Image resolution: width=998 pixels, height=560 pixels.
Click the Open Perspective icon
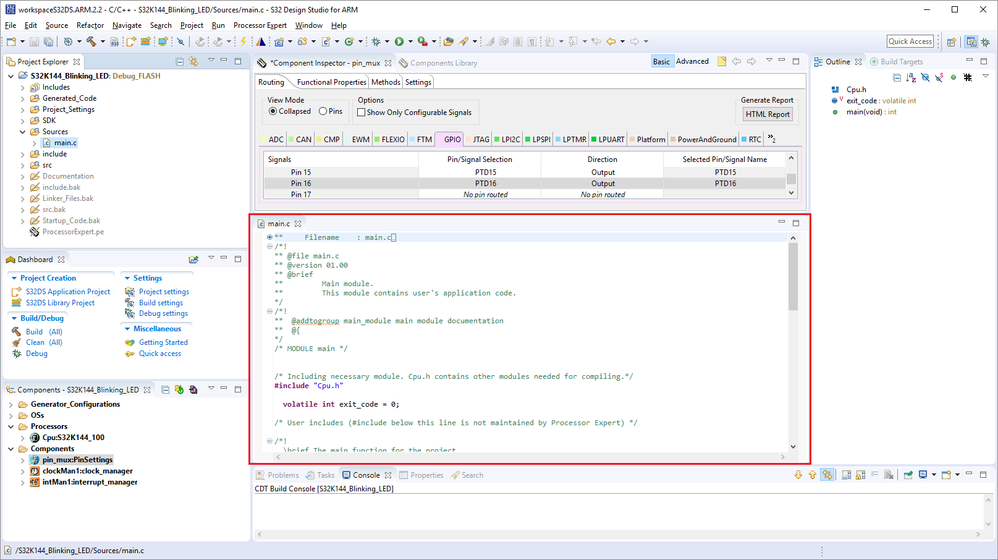(951, 41)
